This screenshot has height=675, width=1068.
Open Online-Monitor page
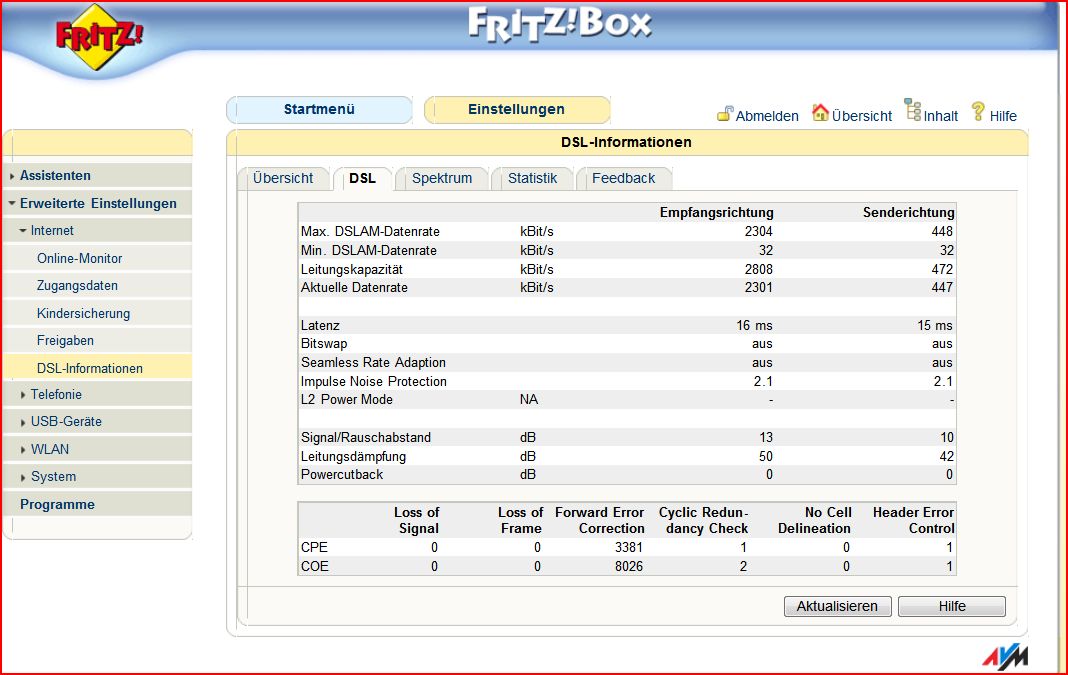[80, 258]
